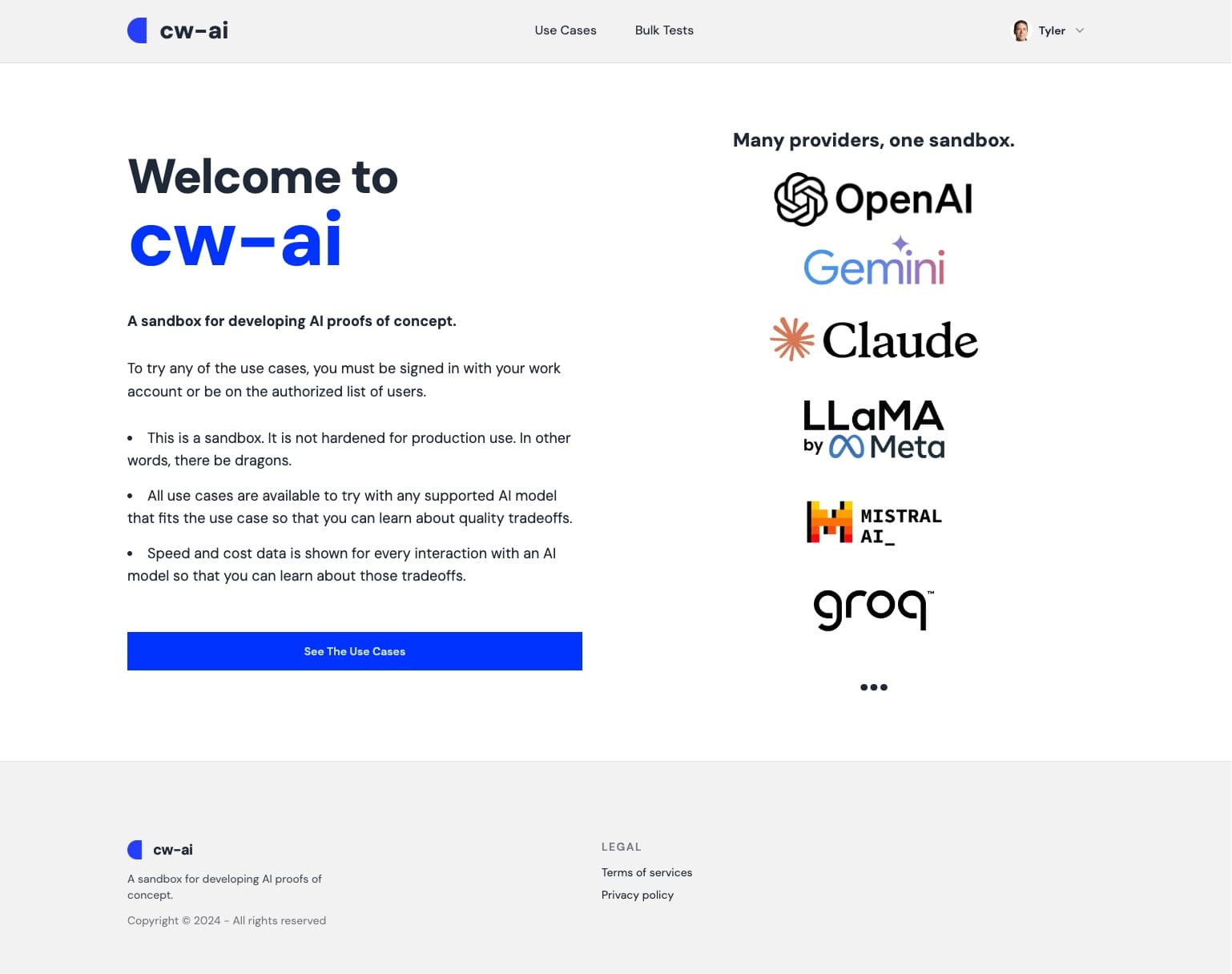The width and height of the screenshot is (1232, 974).
Task: Click the Gemini logo
Action: click(x=874, y=262)
